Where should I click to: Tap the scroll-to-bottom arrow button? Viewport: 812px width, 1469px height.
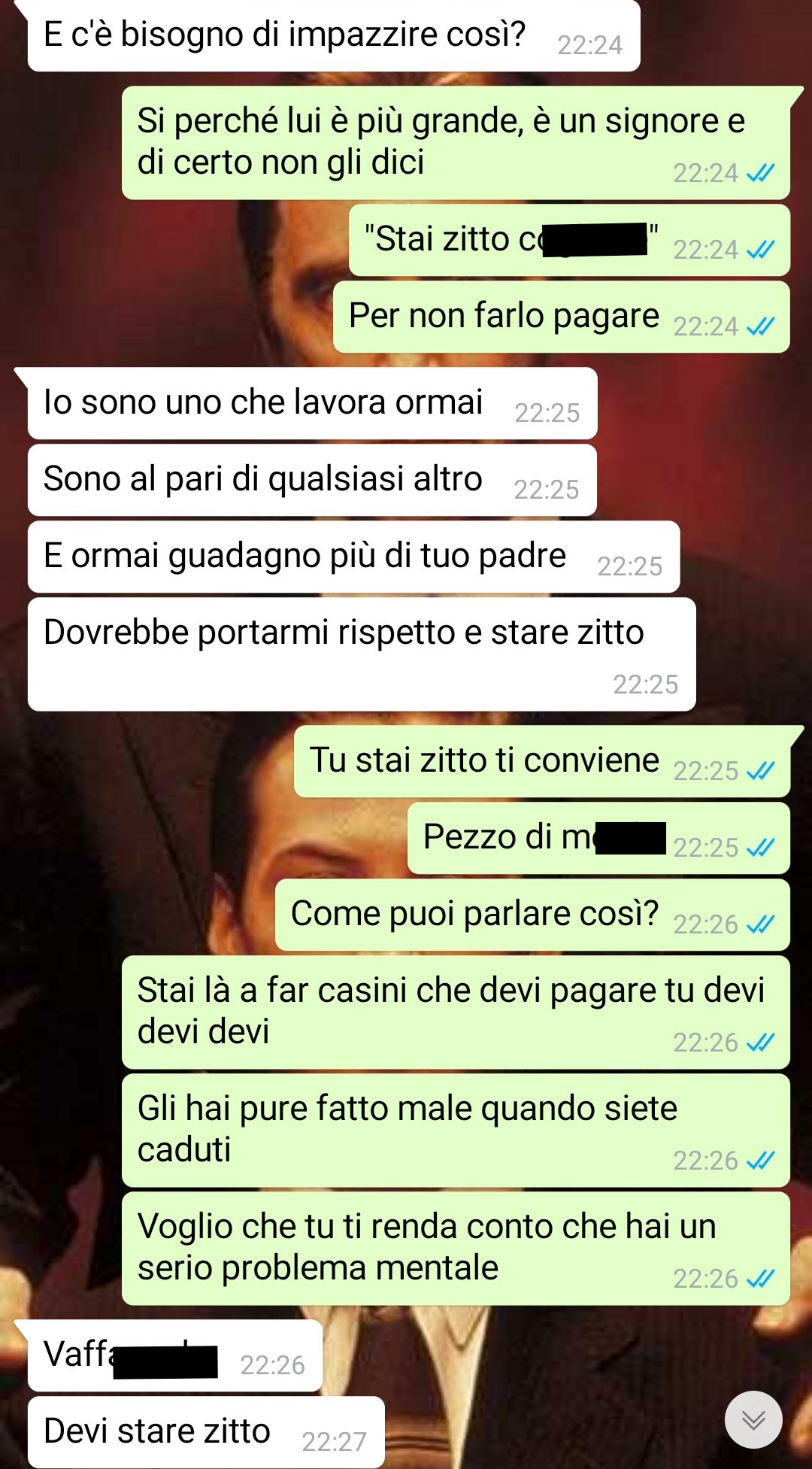tap(753, 1419)
